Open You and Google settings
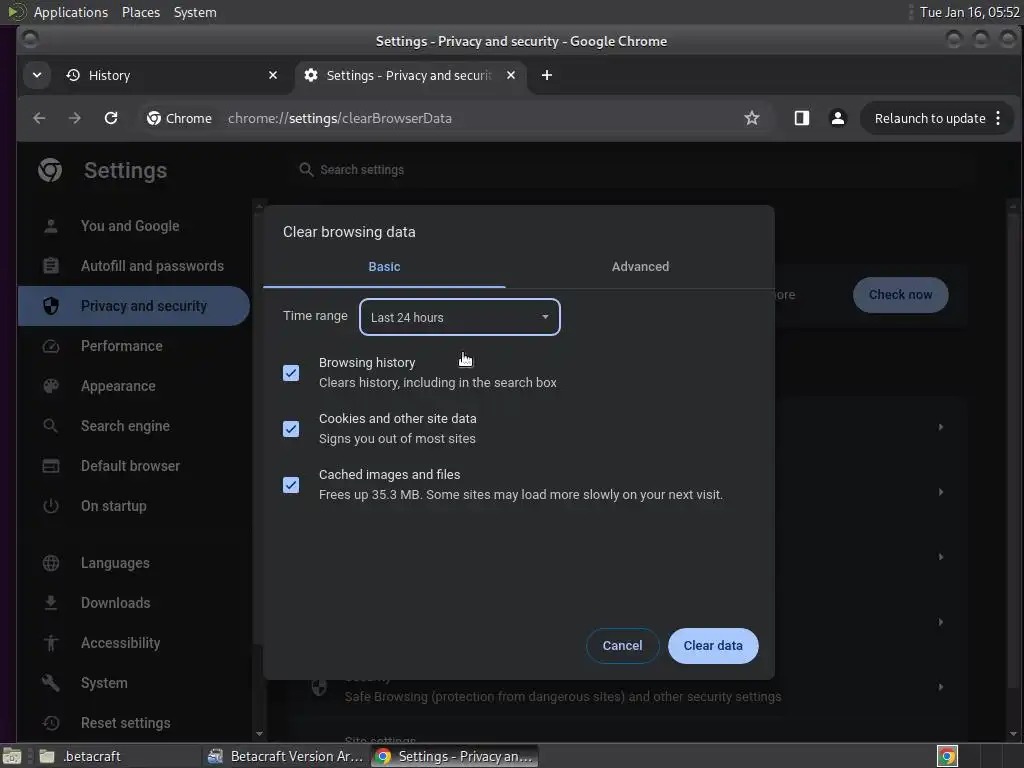This screenshot has width=1024, height=768. pos(134,226)
